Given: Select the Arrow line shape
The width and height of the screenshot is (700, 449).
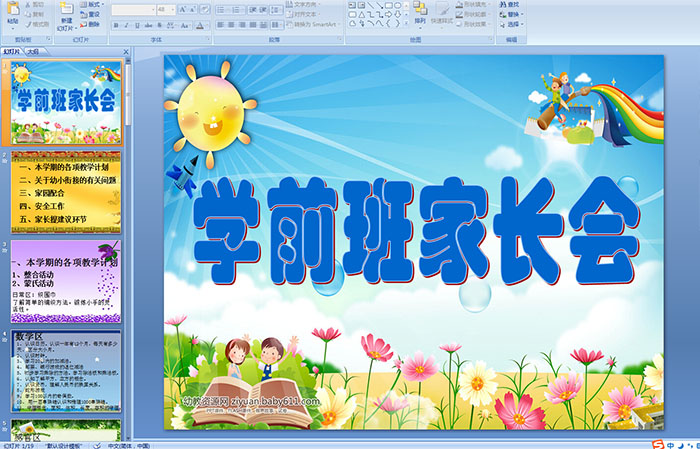Looking at the screenshot, I should pos(379,5).
